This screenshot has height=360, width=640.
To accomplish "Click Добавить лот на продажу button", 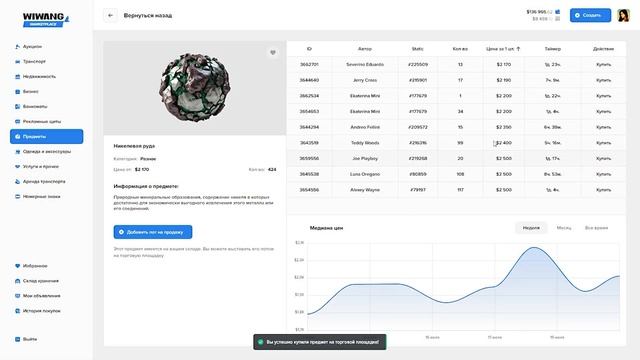I will (153, 232).
